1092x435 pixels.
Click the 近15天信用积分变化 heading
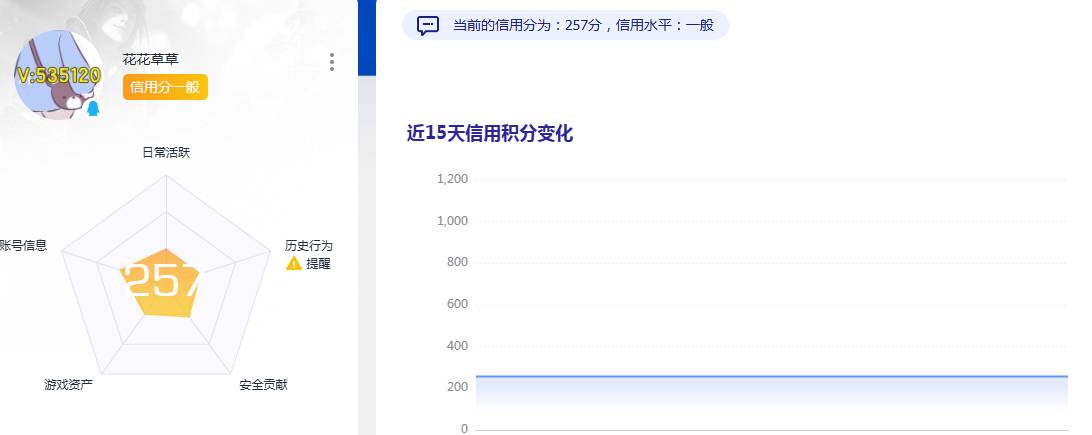coord(490,133)
